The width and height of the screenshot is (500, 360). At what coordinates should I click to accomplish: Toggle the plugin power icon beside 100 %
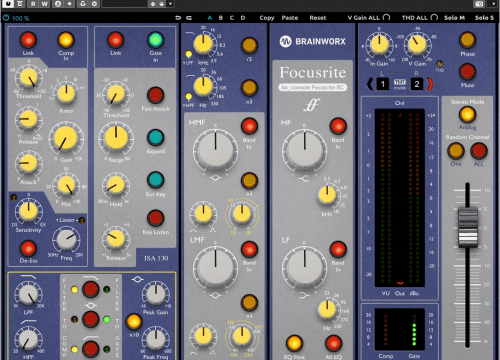[x=6, y=18]
